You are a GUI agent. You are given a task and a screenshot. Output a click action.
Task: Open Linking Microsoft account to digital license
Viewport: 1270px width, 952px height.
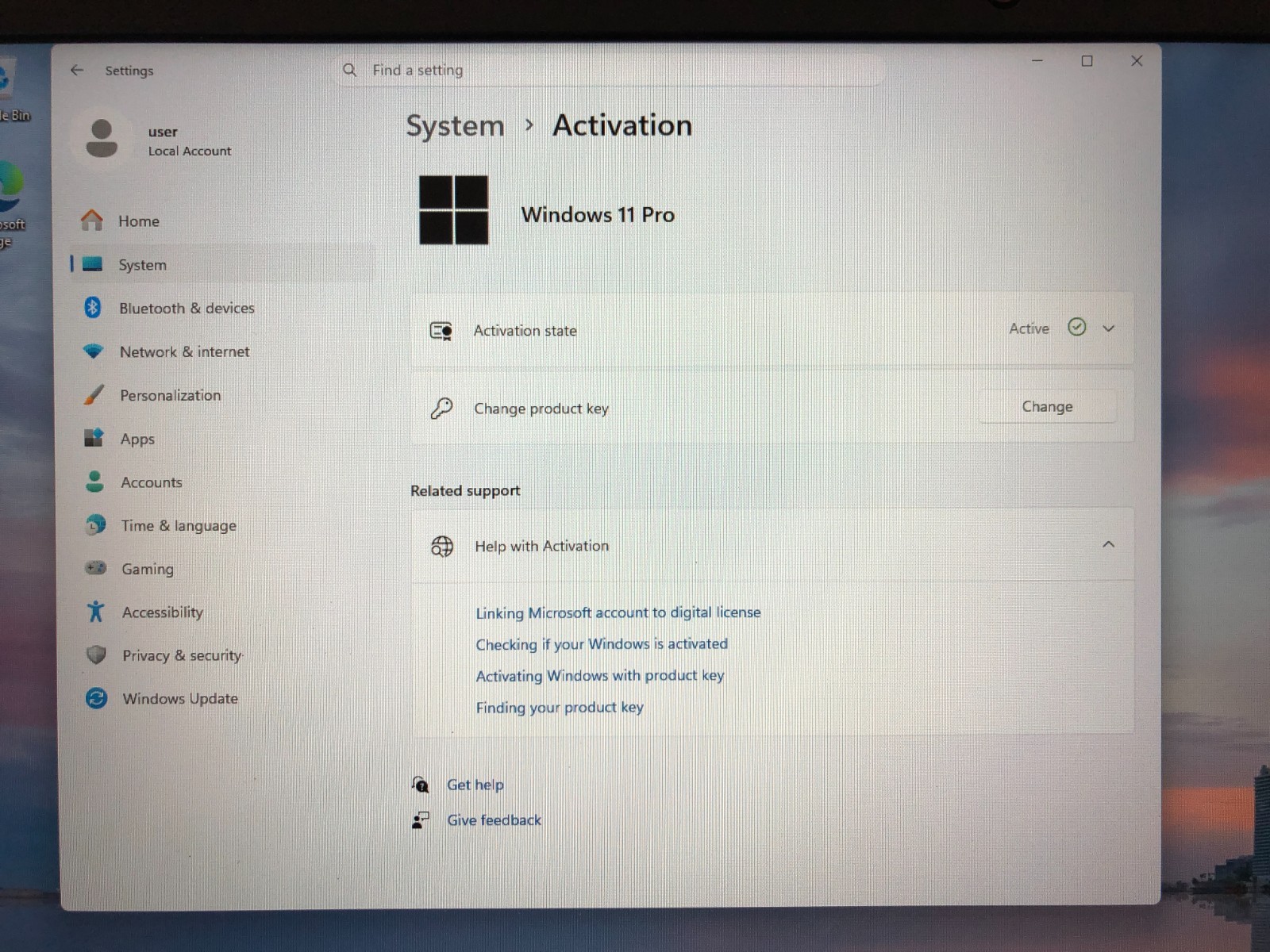[x=618, y=612]
